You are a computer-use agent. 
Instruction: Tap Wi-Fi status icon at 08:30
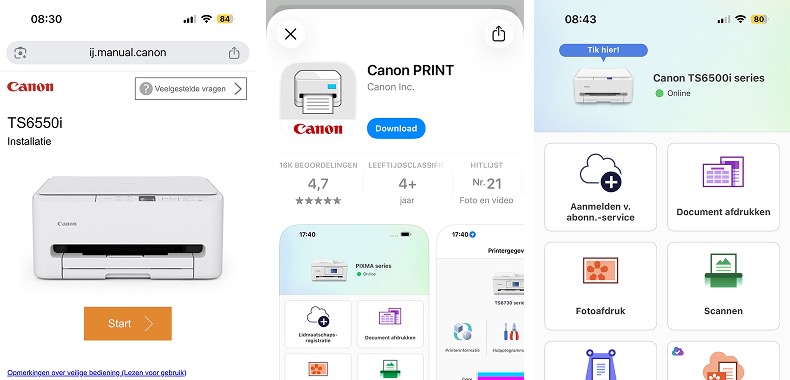[206, 19]
